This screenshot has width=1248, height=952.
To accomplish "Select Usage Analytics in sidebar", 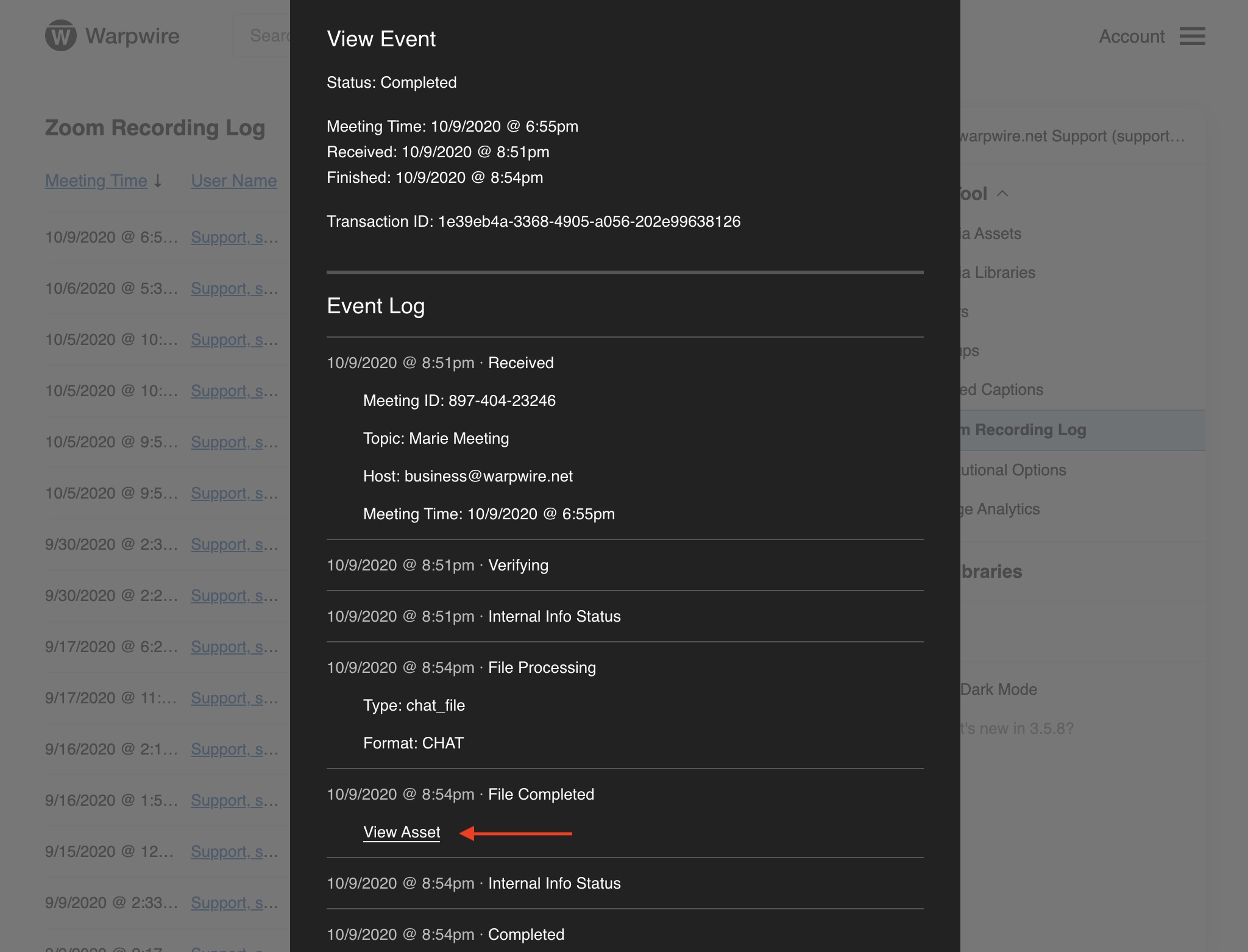I will (x=1000, y=509).
